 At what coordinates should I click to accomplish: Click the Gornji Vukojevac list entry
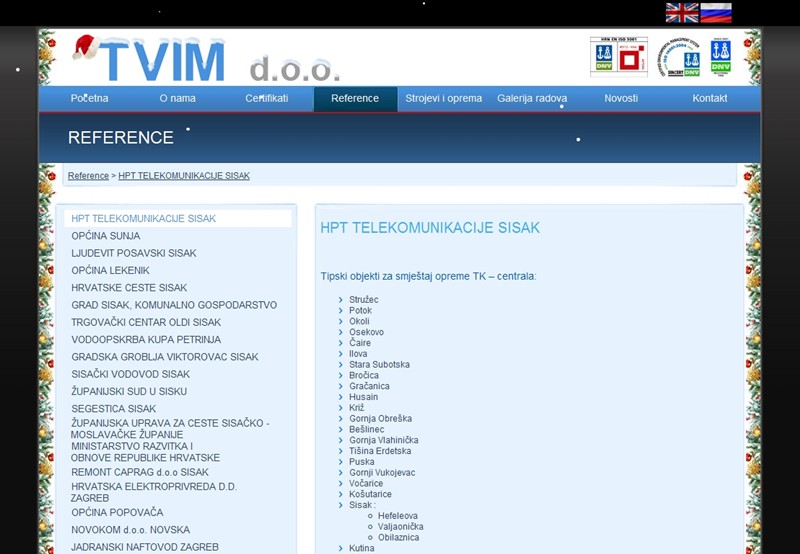[x=382, y=472]
